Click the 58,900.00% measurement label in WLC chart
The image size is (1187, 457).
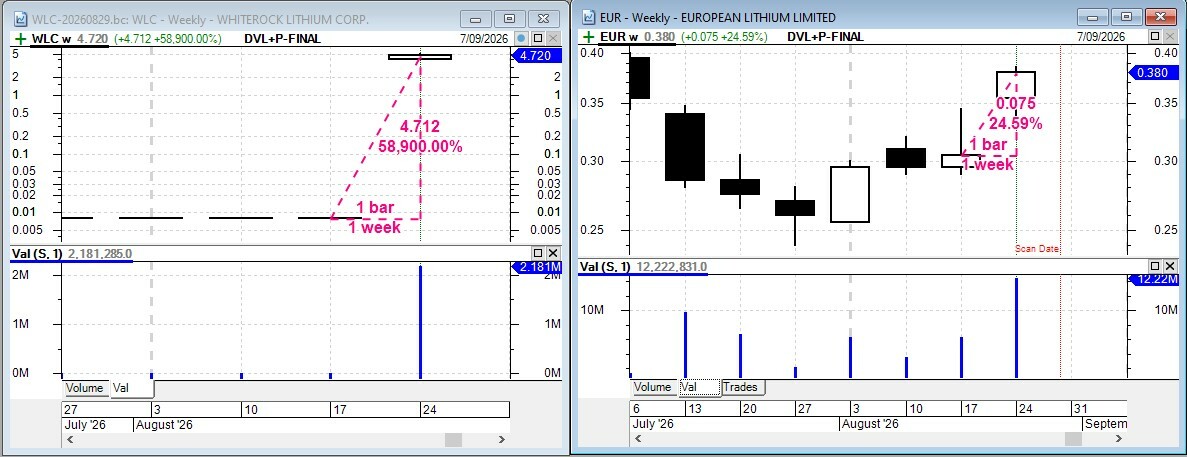click(x=421, y=147)
